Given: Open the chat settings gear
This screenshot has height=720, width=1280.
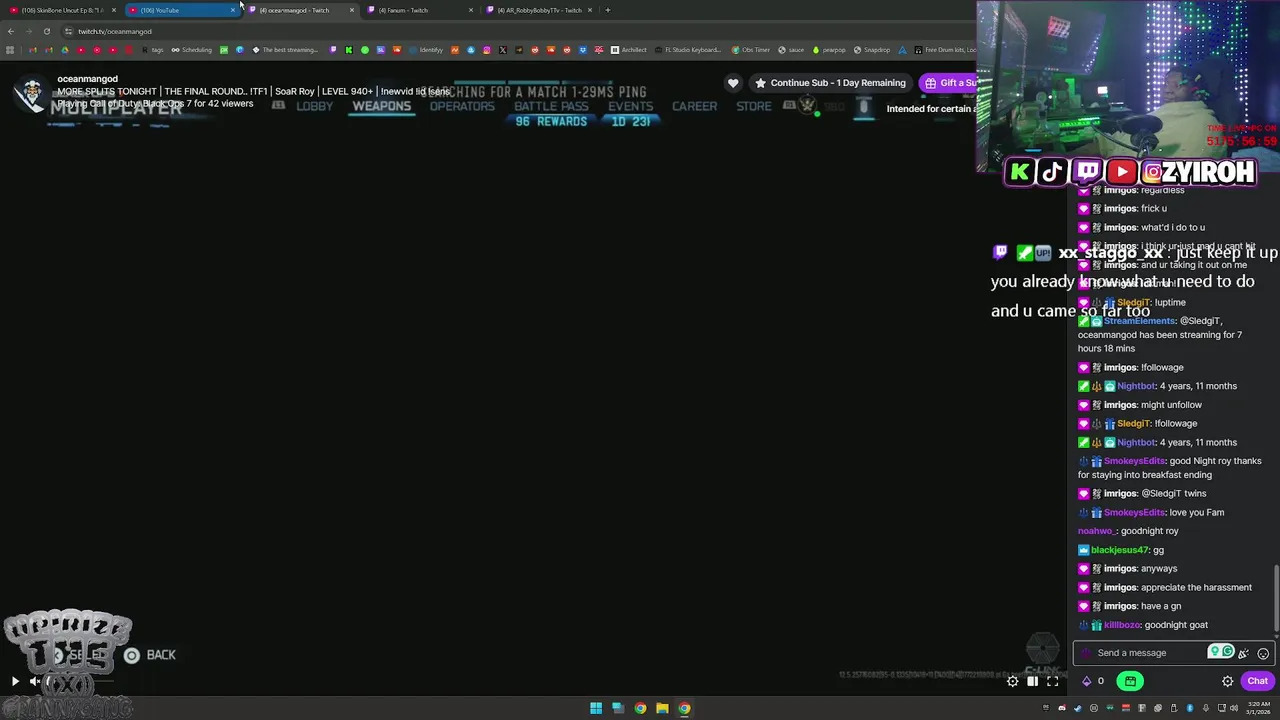Looking at the screenshot, I should coord(1227,681).
